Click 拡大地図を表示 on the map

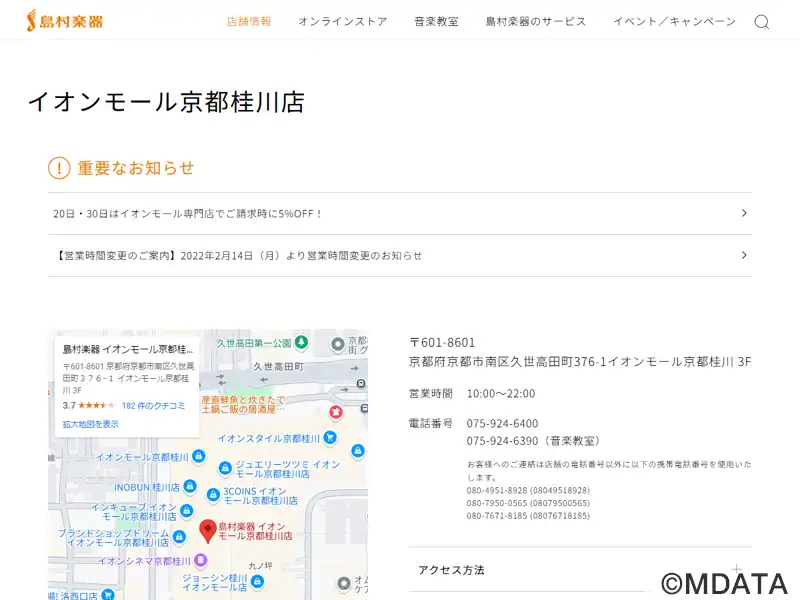[90, 424]
